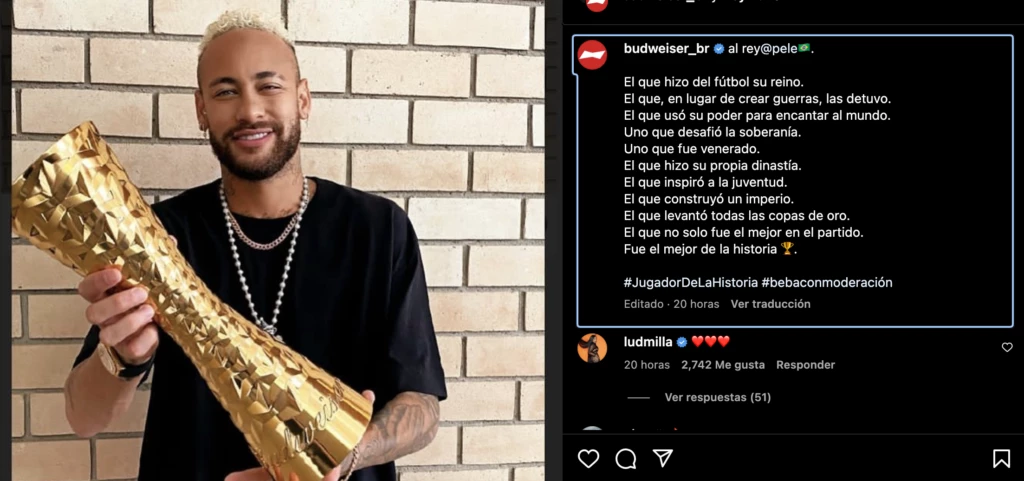Click Ver traducción under the caption

[770, 304]
